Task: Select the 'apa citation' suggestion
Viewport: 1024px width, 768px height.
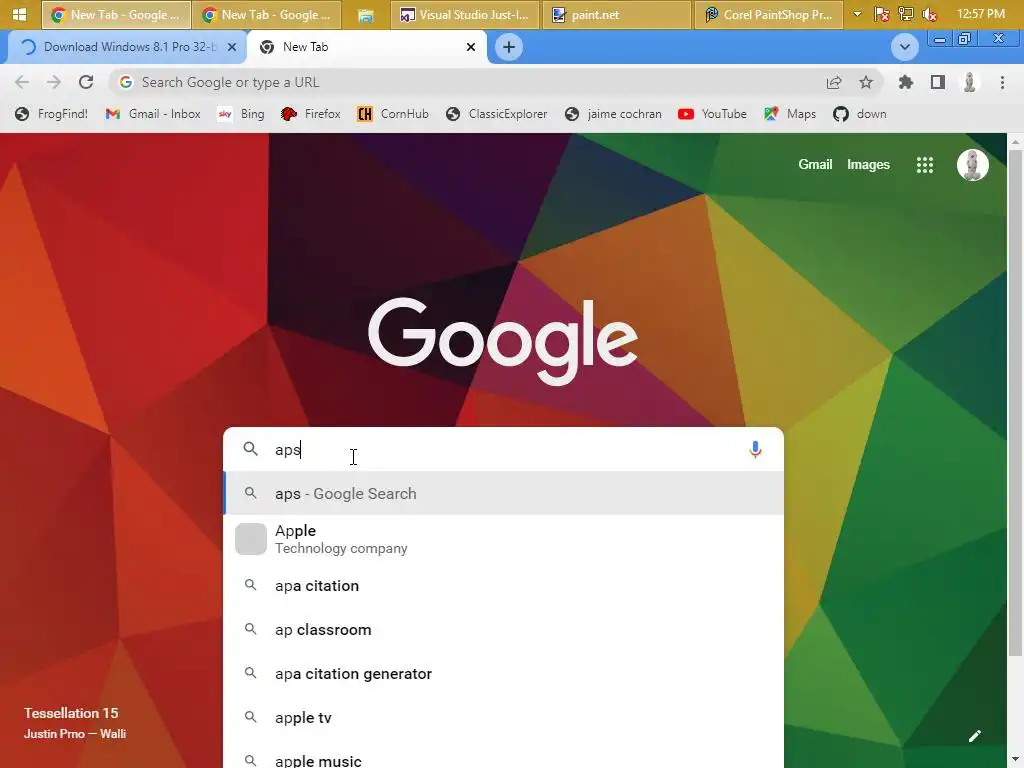Action: pyautogui.click(x=503, y=586)
